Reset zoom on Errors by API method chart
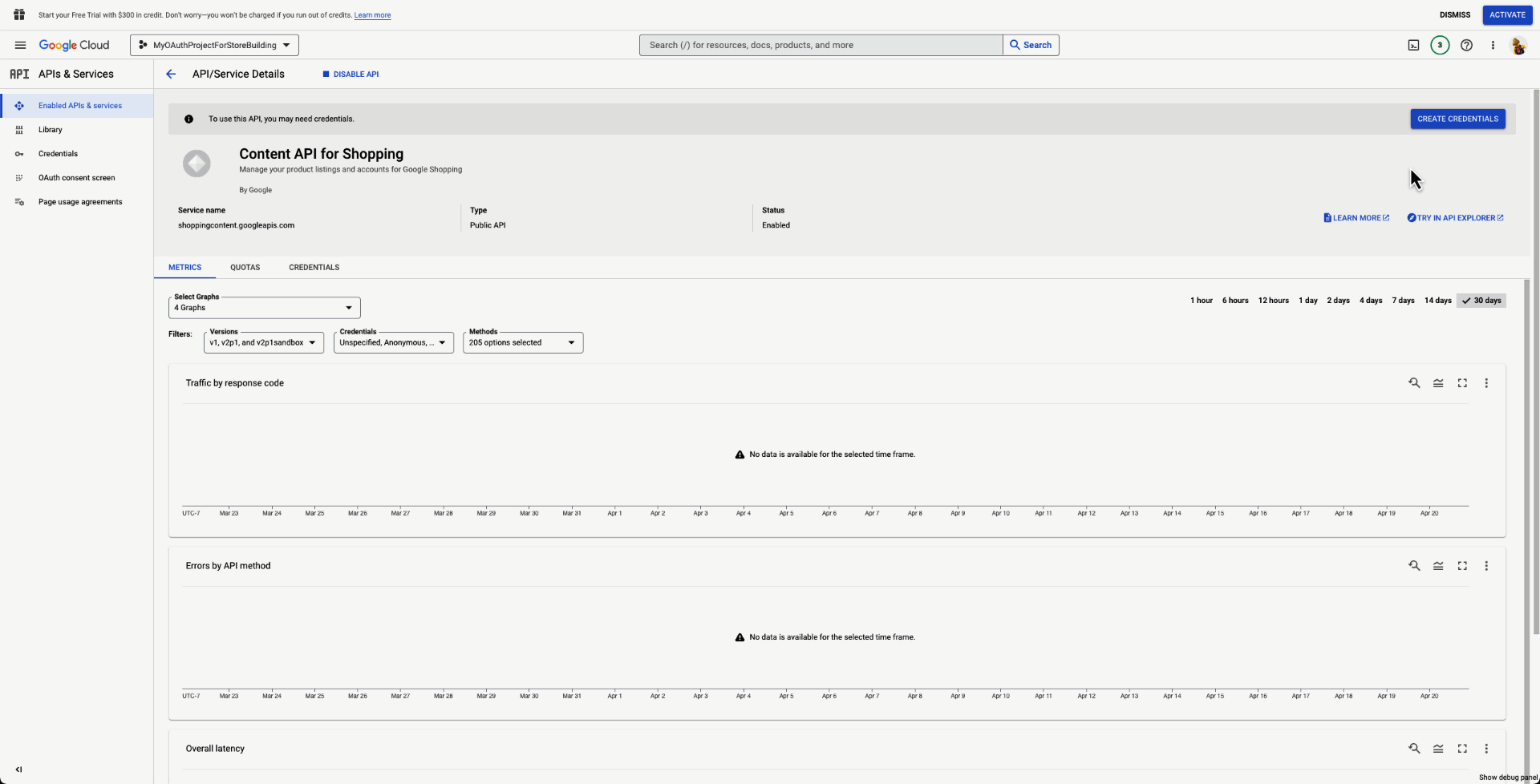This screenshot has height=784, width=1540. 1414,566
